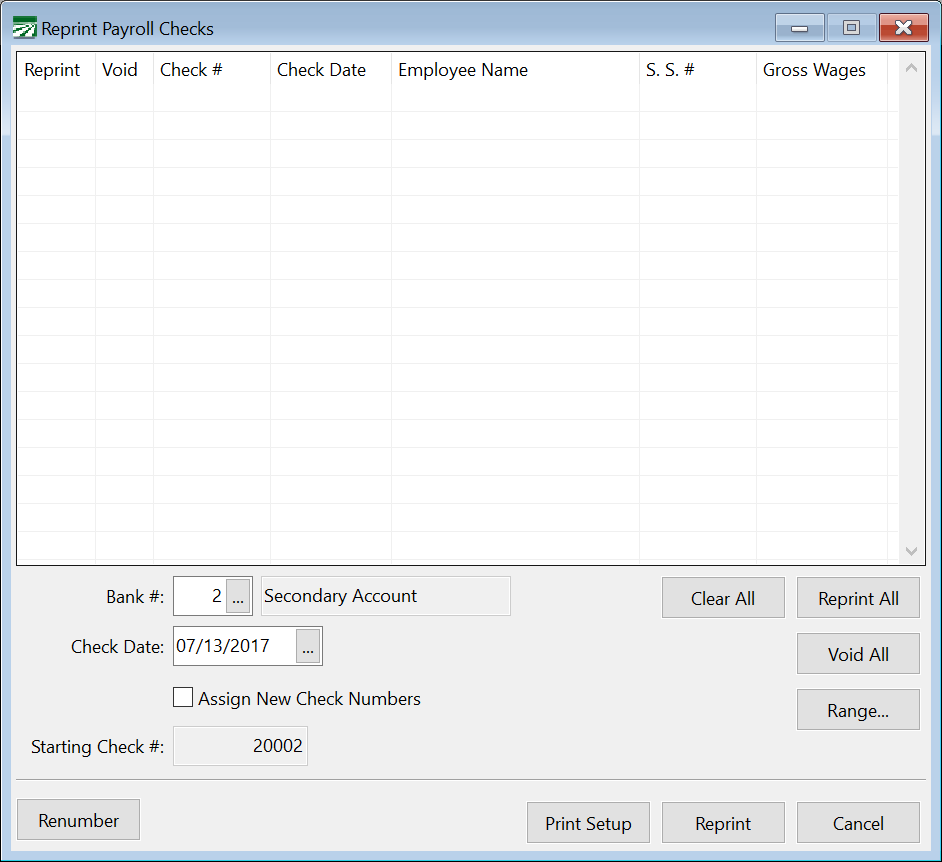Open the Range selection dialog

857,710
